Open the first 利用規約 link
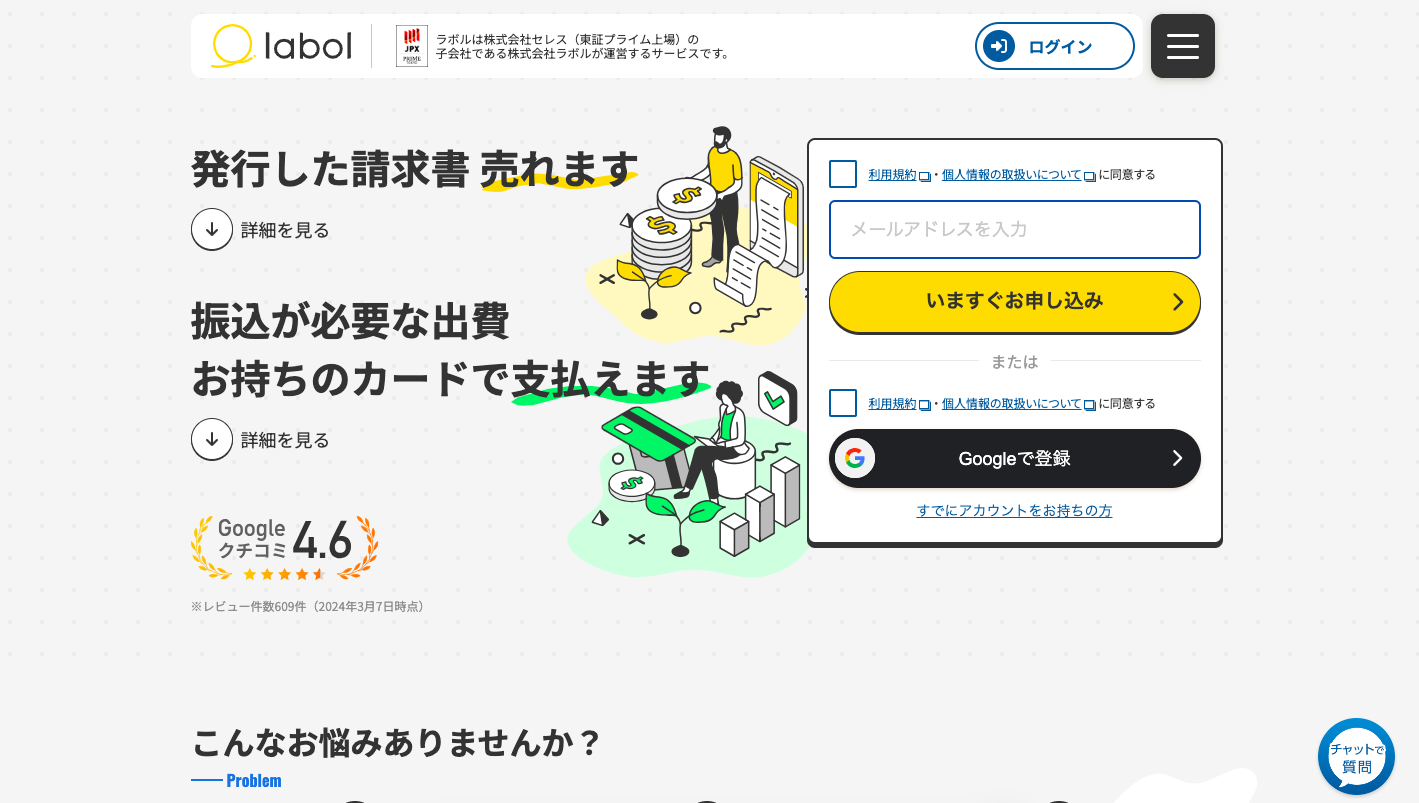The image size is (1419, 803). (x=892, y=174)
